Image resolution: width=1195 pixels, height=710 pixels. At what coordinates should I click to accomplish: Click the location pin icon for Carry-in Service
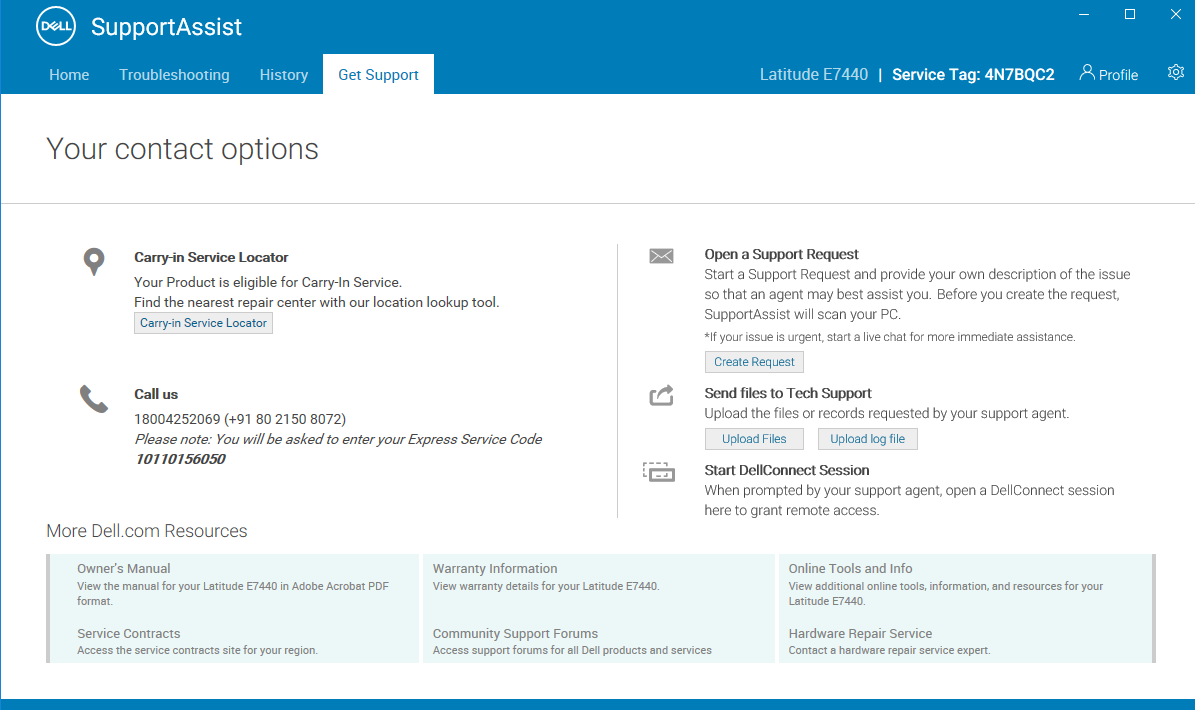(x=93, y=260)
